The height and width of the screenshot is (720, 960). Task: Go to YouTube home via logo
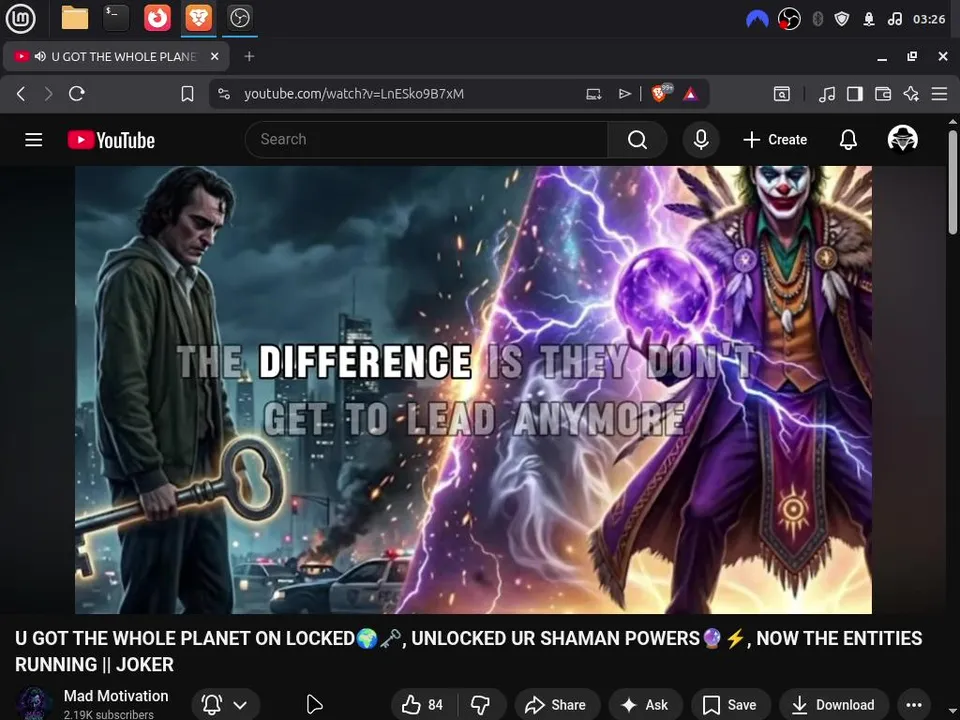coord(111,140)
